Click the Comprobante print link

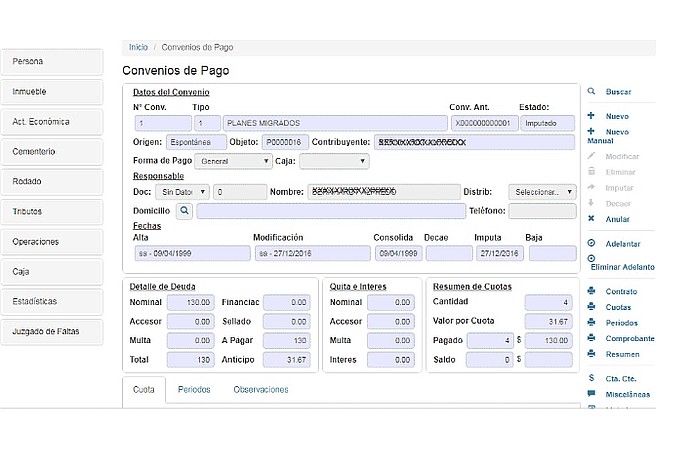[630, 339]
